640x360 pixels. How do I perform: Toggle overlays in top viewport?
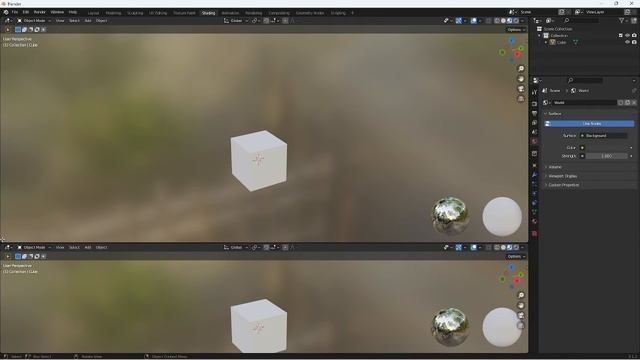[473, 20]
